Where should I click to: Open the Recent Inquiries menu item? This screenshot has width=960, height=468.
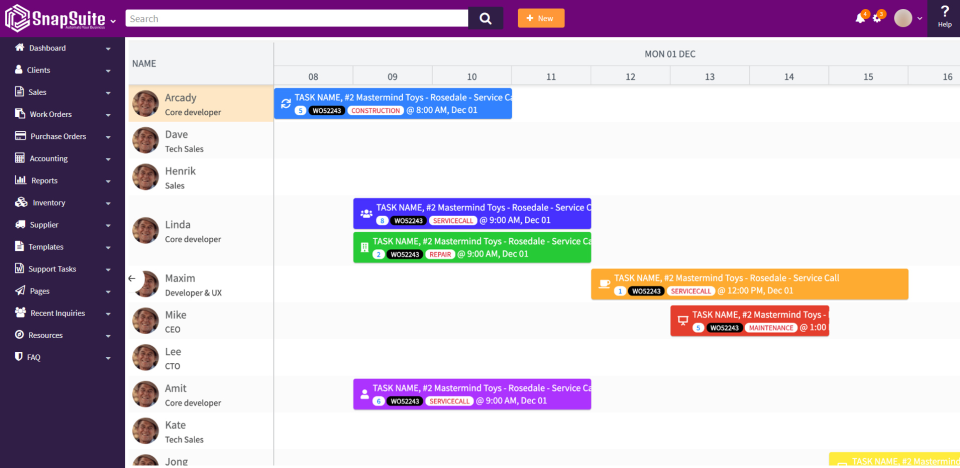pos(62,313)
